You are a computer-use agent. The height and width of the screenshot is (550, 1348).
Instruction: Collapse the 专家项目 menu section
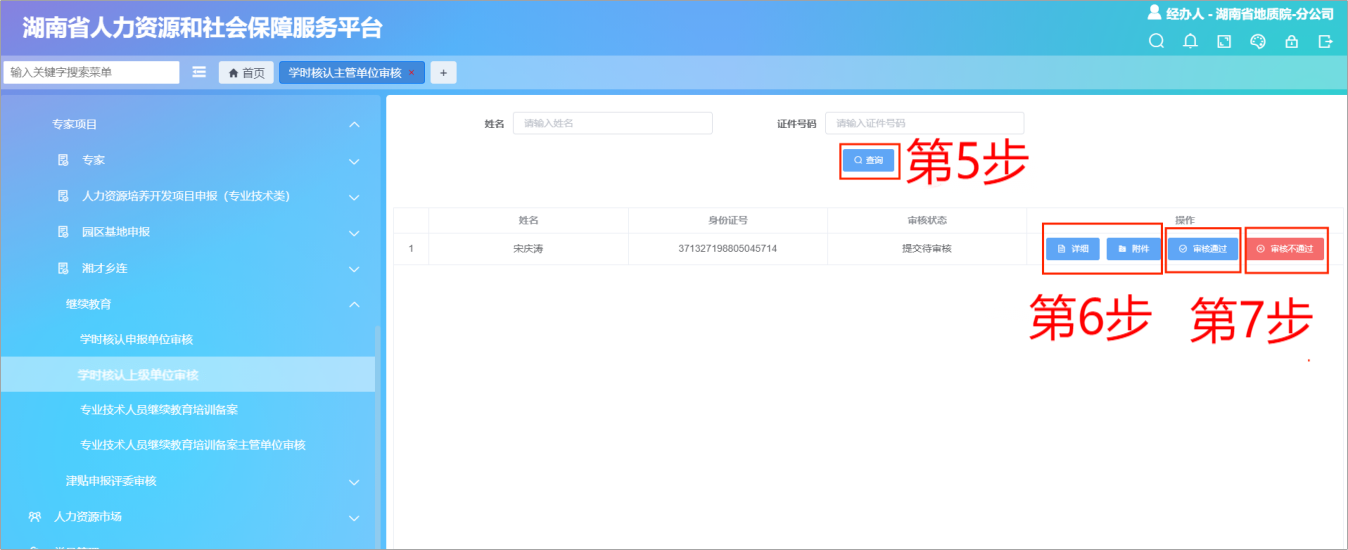353,124
